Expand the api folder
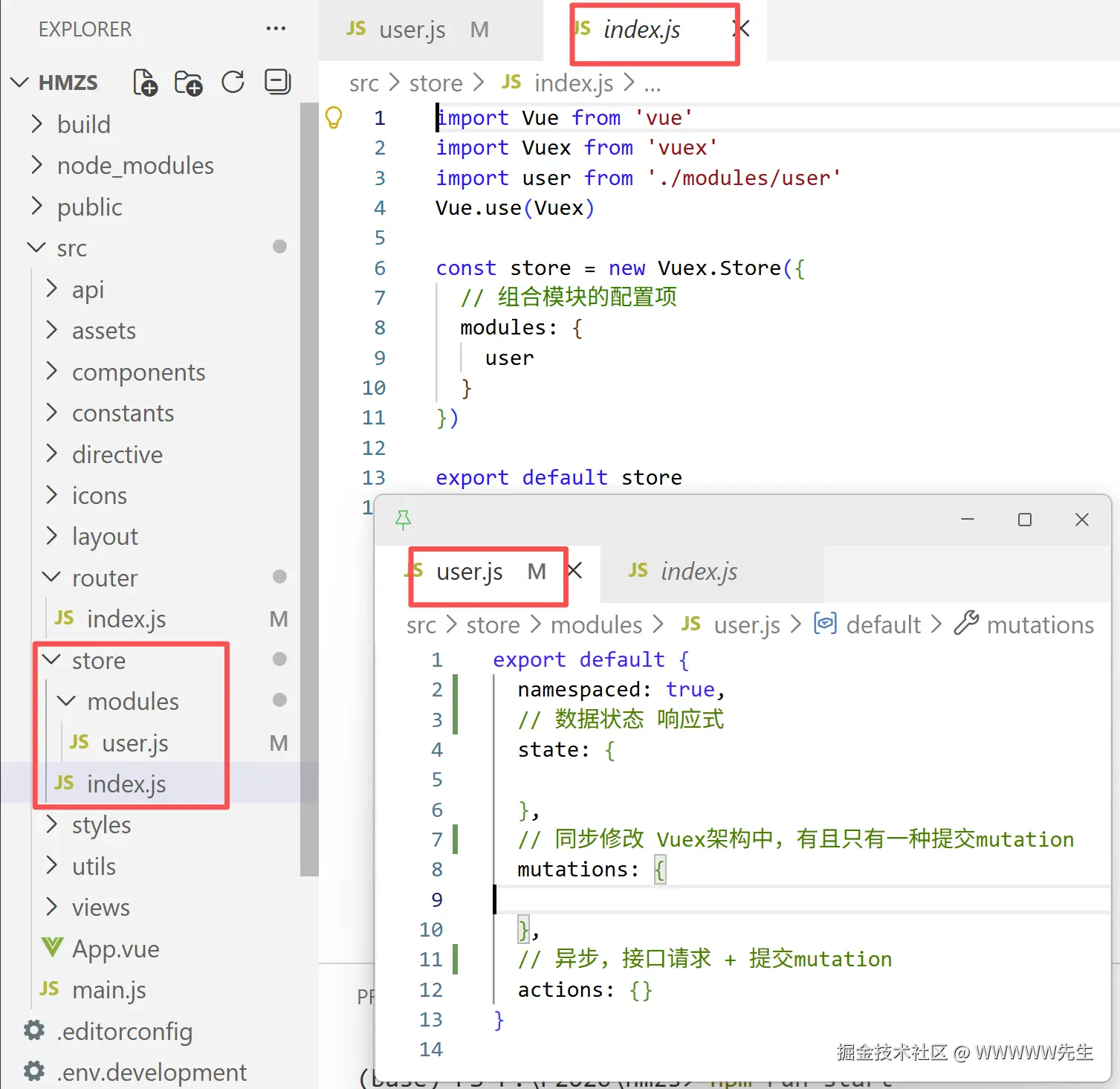 coord(51,289)
